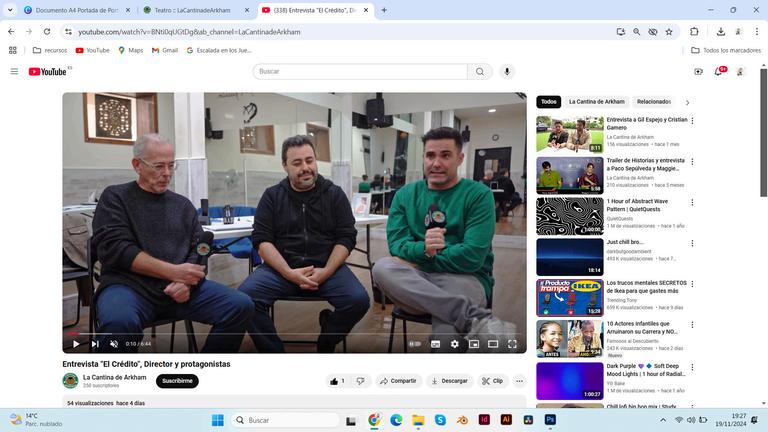Viewport: 768px width, 432px height.
Task: Click the Suscribirme button
Action: coord(177,381)
